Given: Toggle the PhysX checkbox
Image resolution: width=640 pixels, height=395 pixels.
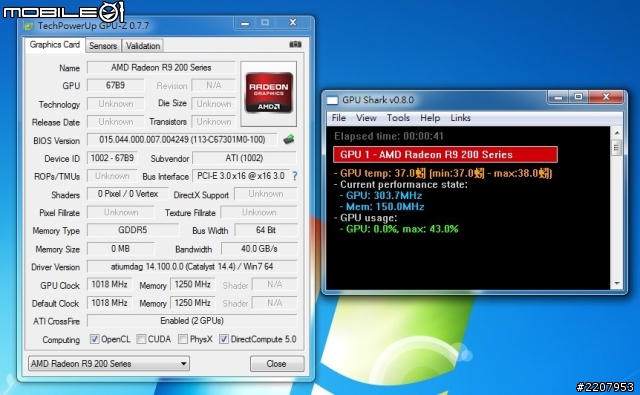Looking at the screenshot, I should pos(183,339).
